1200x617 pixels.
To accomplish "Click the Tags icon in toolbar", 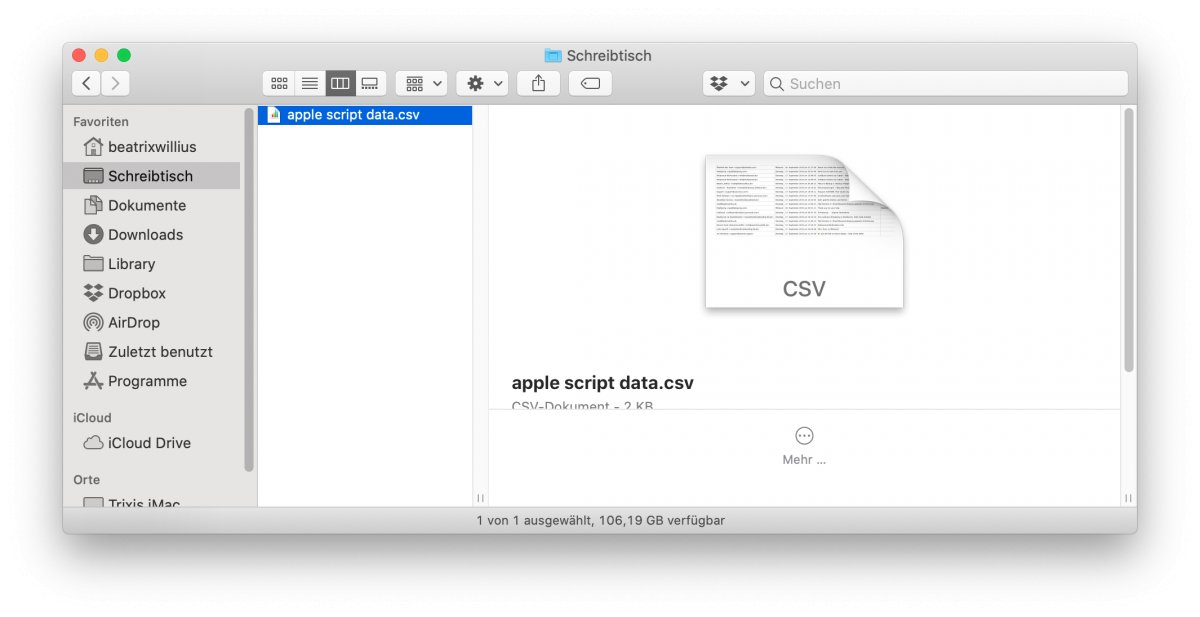I will [x=590, y=84].
